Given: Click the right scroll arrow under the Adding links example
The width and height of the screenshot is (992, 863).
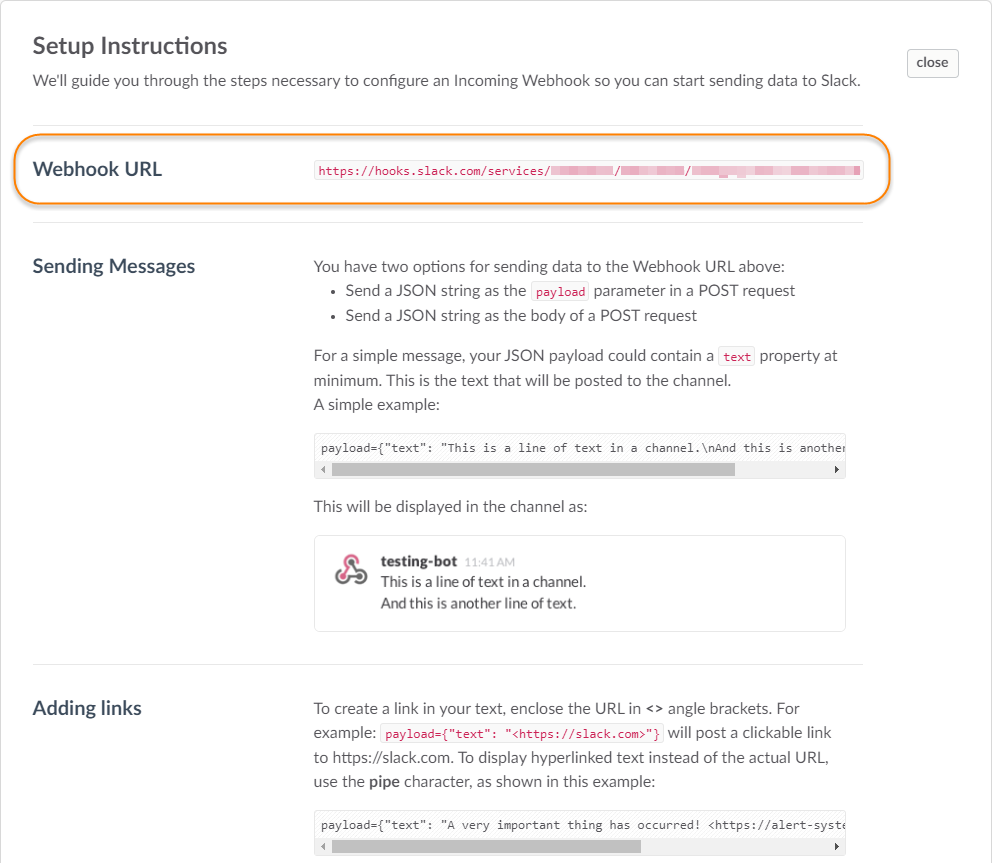Looking at the screenshot, I should (x=837, y=845).
